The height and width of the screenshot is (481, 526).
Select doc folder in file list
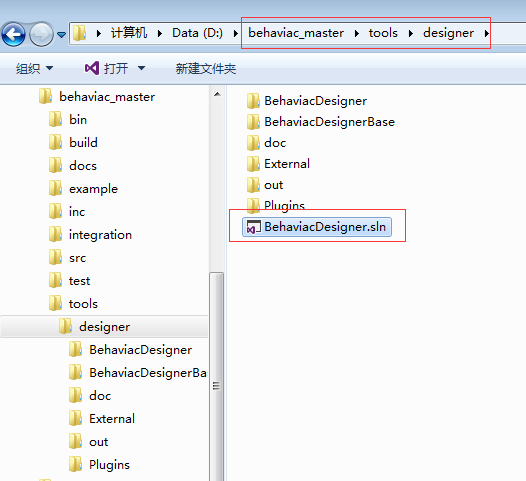tap(275, 143)
